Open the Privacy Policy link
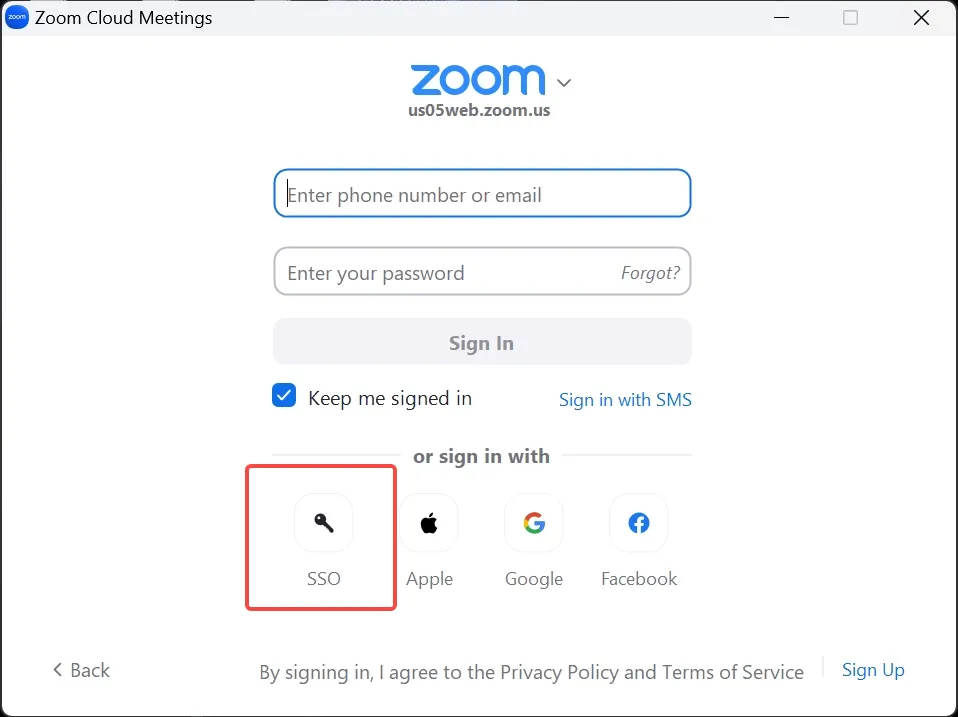Image resolution: width=958 pixels, height=717 pixels. (x=560, y=672)
